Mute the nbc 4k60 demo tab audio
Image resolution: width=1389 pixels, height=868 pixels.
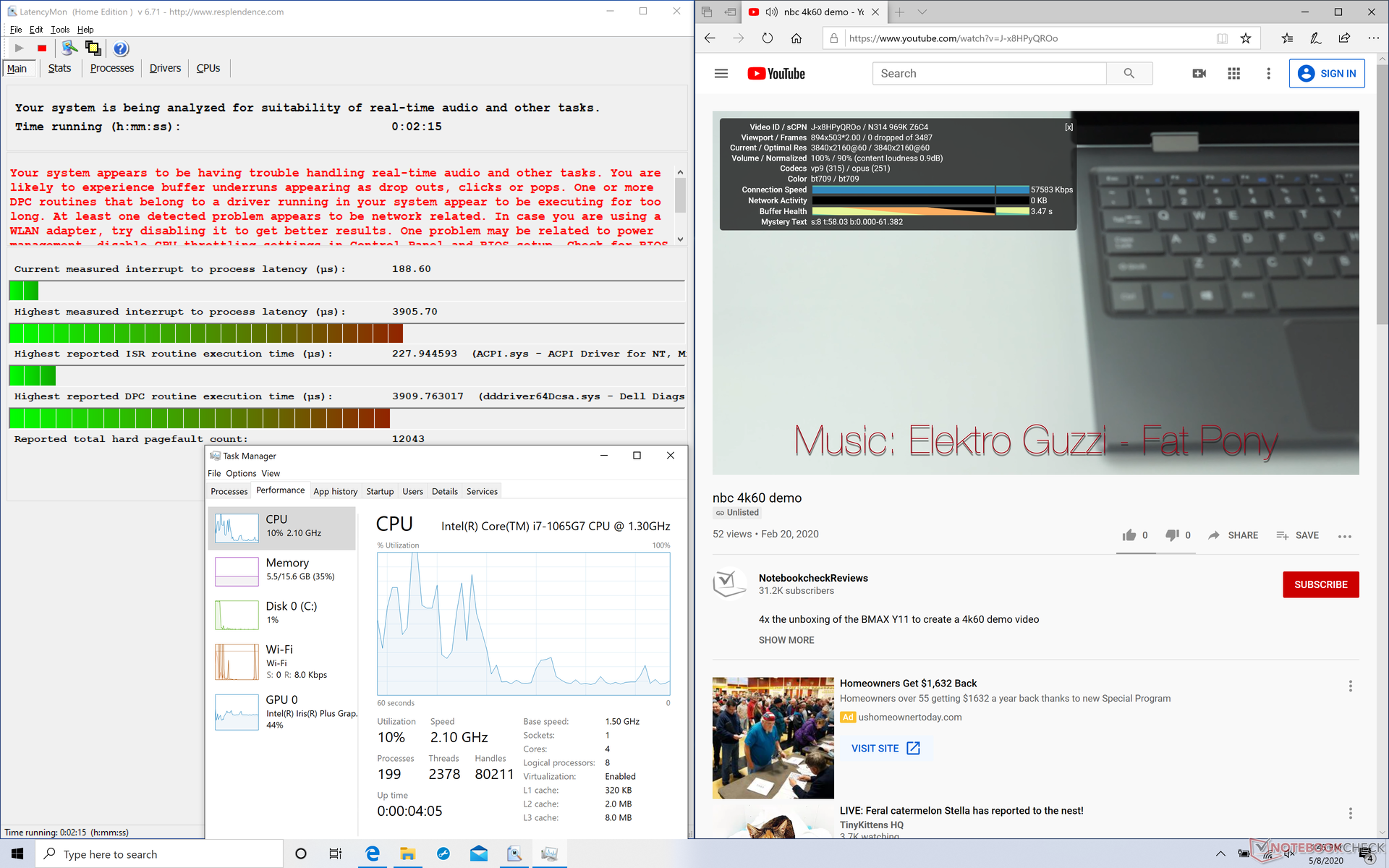772,12
